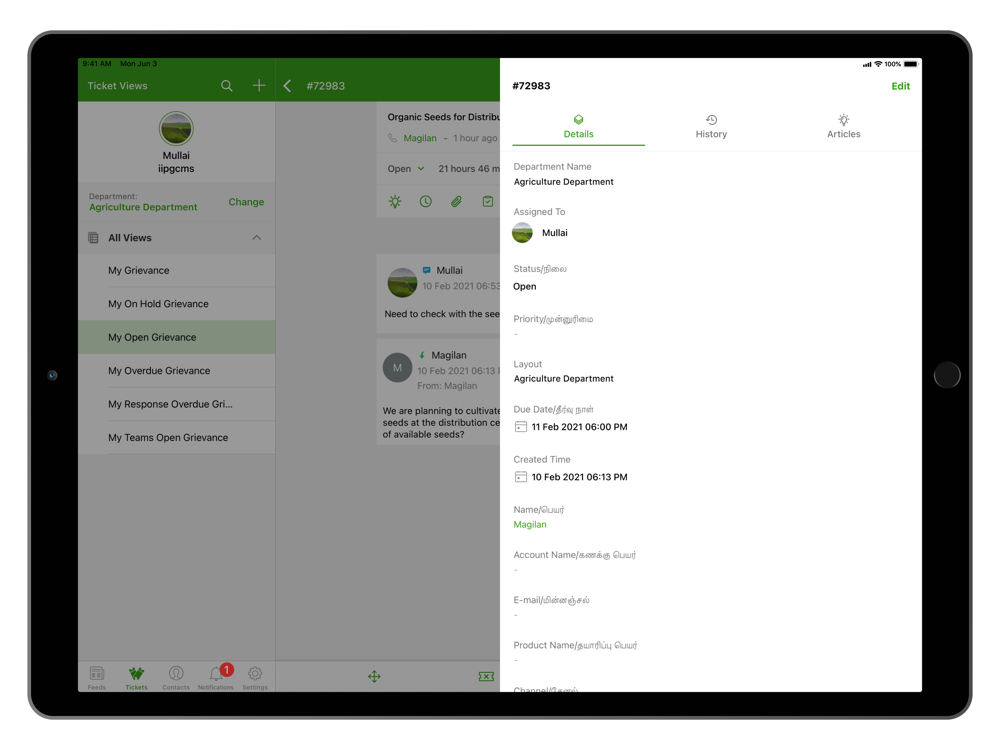Image resolution: width=1000 pixels, height=750 pixels.
Task: Select My Open Grievance view
Action: tap(177, 337)
